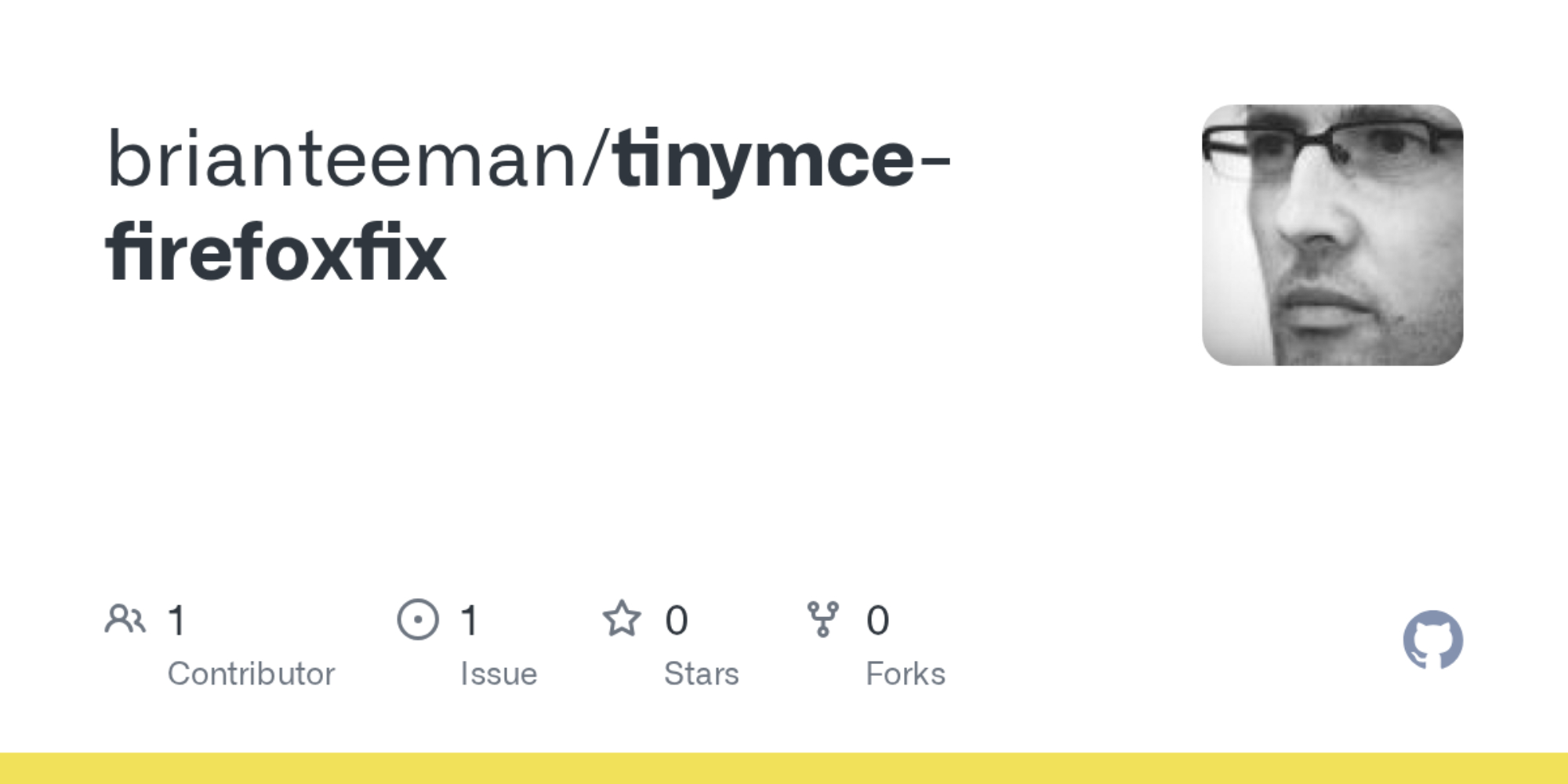This screenshot has width=1568, height=784.
Task: Click the contributor count number 1
Action: [x=177, y=621]
